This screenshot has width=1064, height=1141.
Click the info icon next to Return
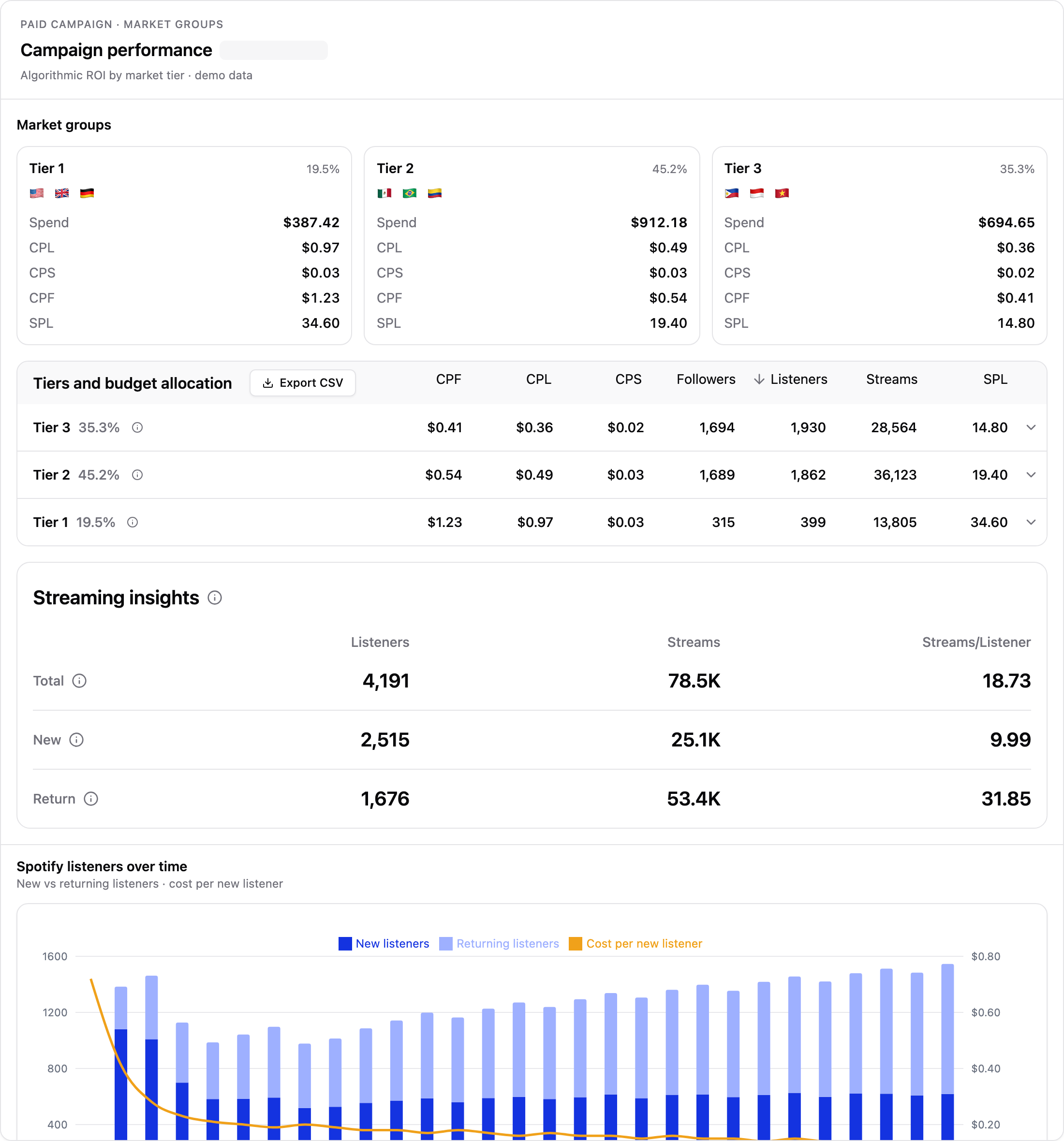click(x=91, y=799)
